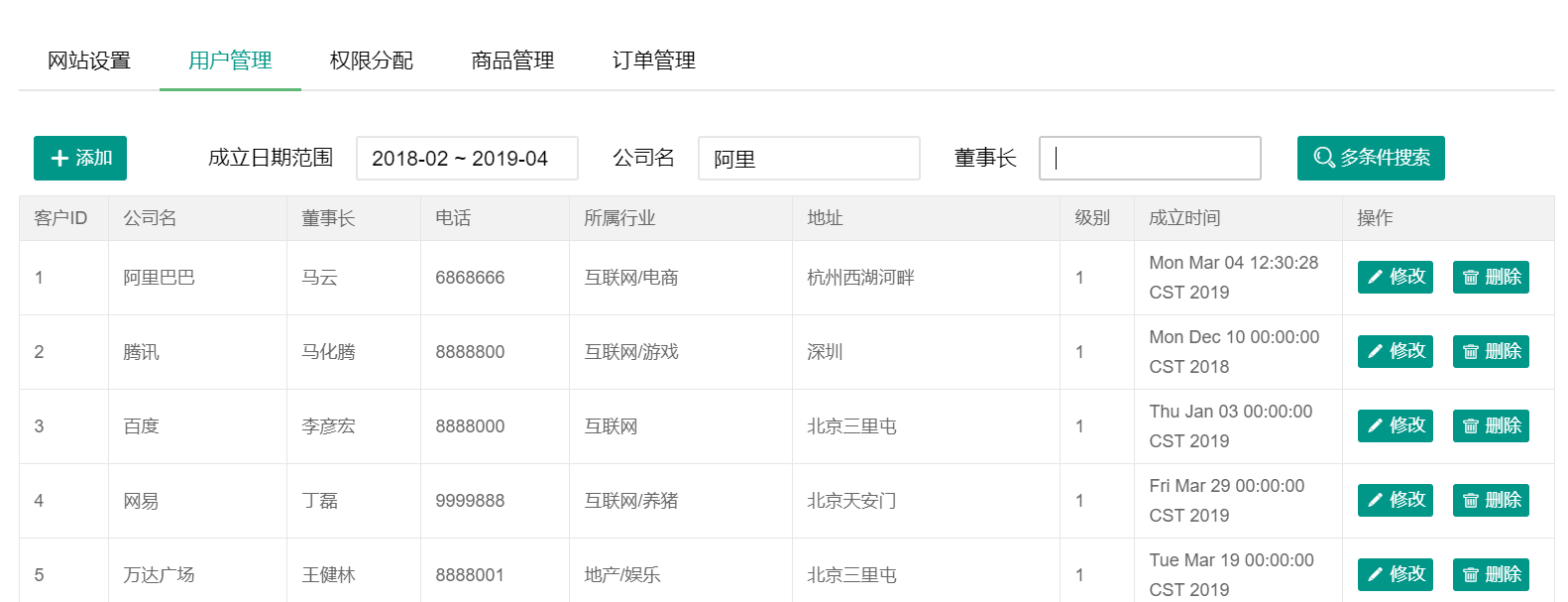Image resolution: width=1568 pixels, height=602 pixels.
Task: Click the Mon Dec 10 date cell
Action: pyautogui.click(x=1239, y=352)
